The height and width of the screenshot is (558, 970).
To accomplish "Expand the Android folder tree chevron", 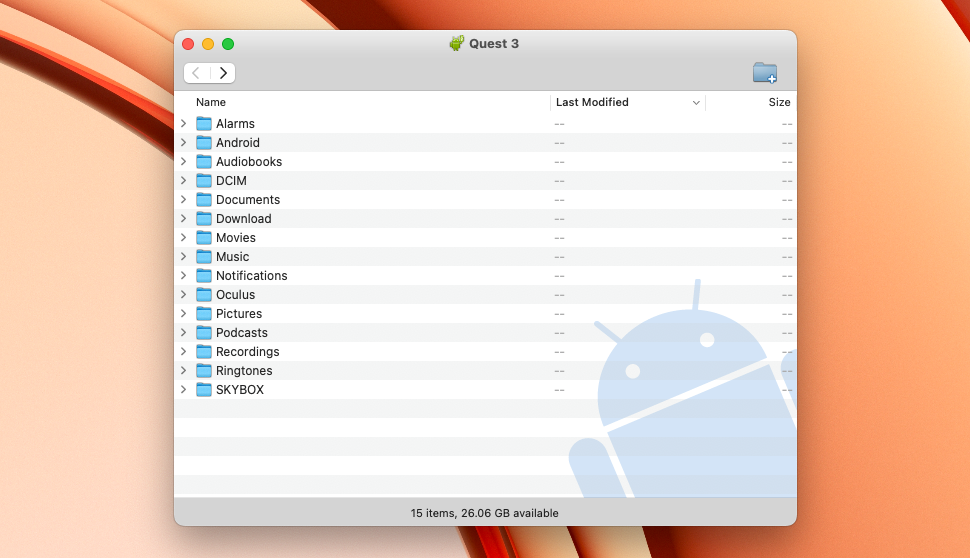I will pyautogui.click(x=183, y=143).
